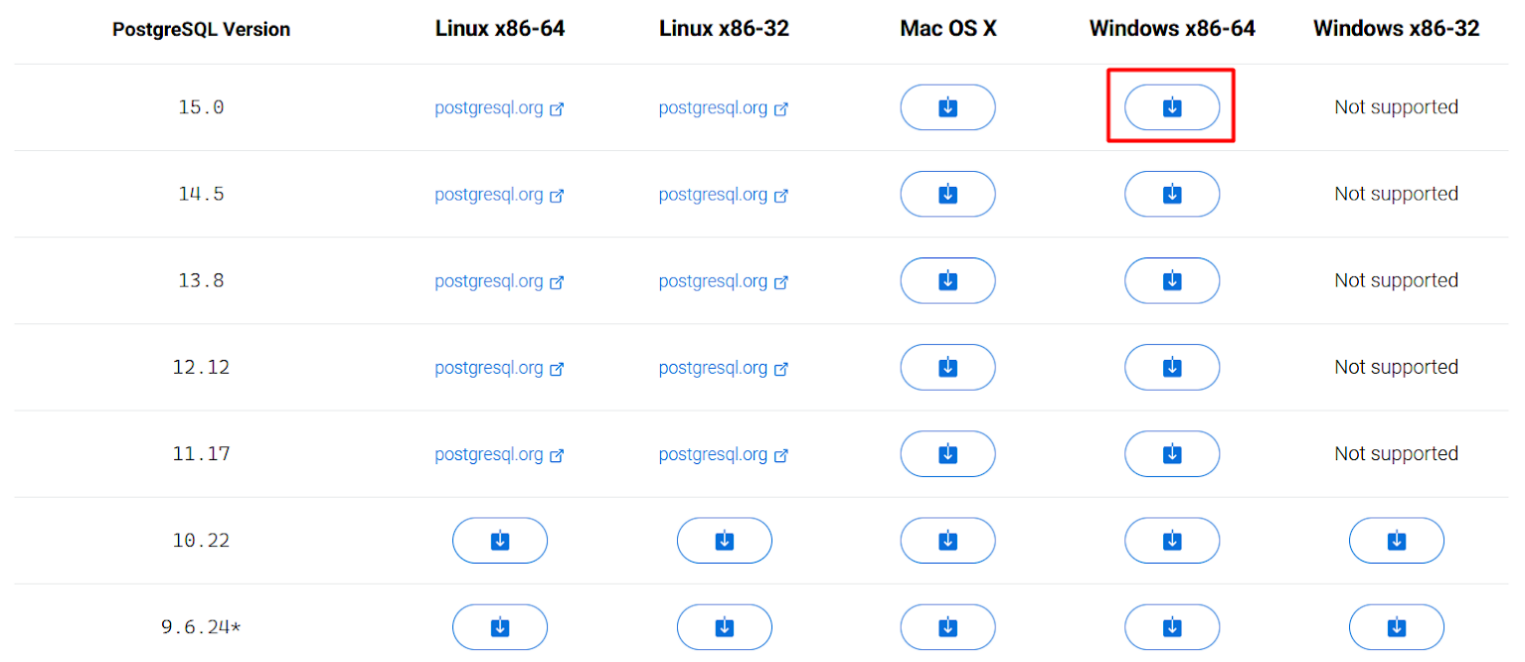Click the highlighted Windows x86-64 download for 15.0
Viewport: 1525px width, 662px height.
[1171, 107]
